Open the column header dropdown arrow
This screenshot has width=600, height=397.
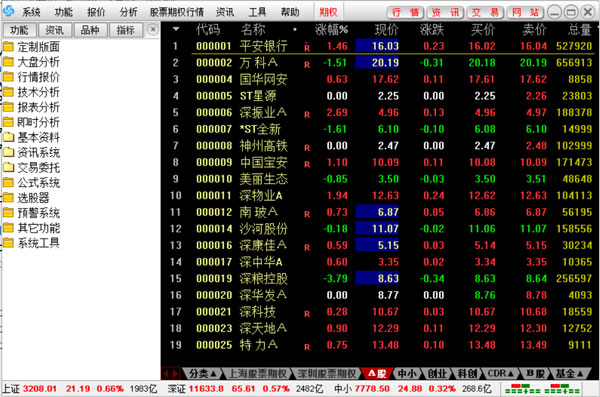pos(176,29)
